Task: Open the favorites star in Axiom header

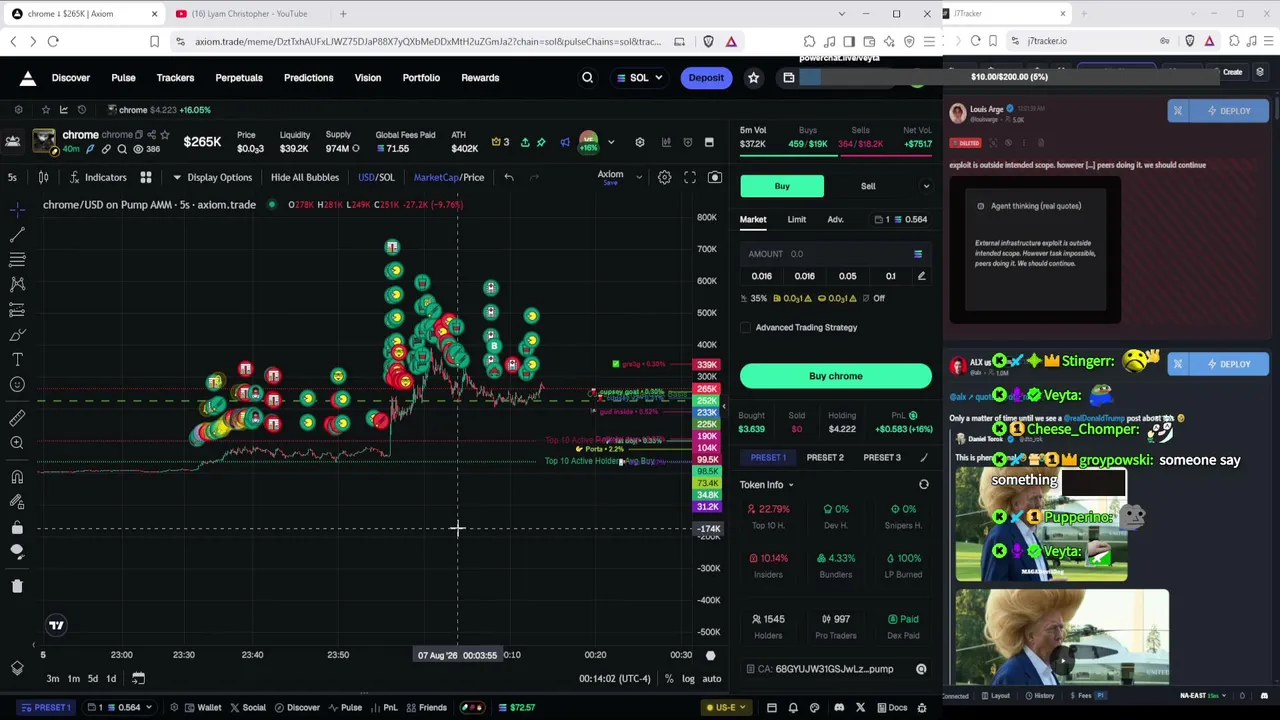Action: (754, 78)
